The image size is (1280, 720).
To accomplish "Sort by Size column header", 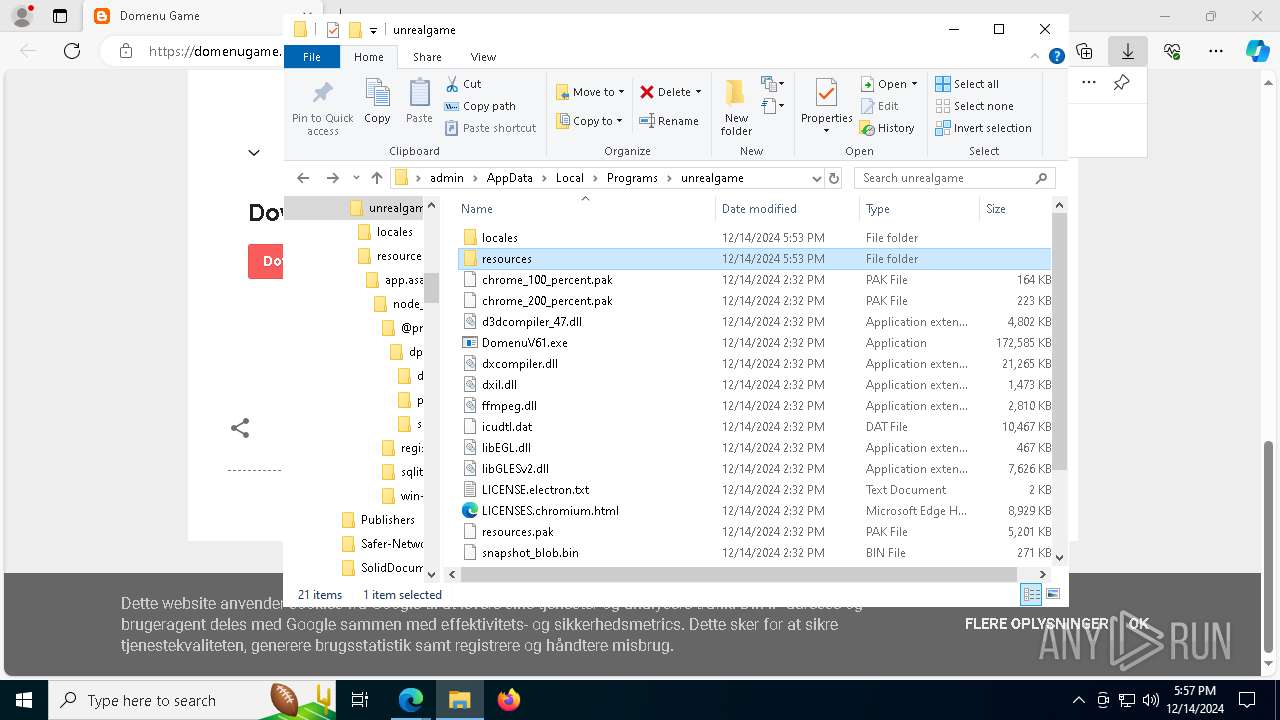I will click(996, 208).
